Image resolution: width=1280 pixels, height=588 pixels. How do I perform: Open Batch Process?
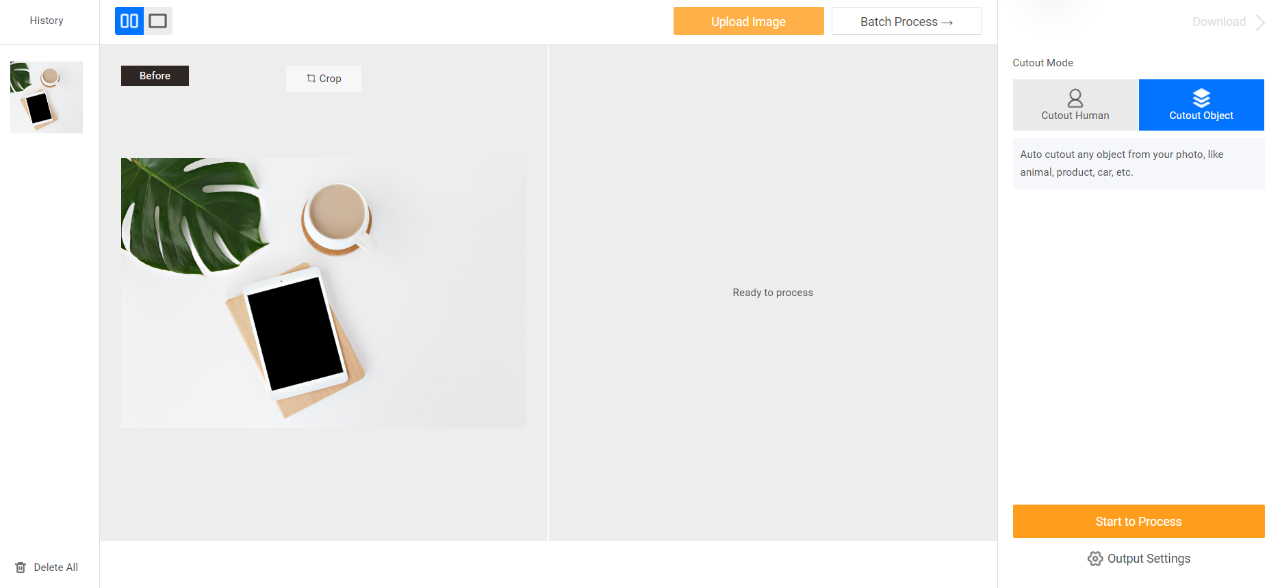[x=906, y=21]
